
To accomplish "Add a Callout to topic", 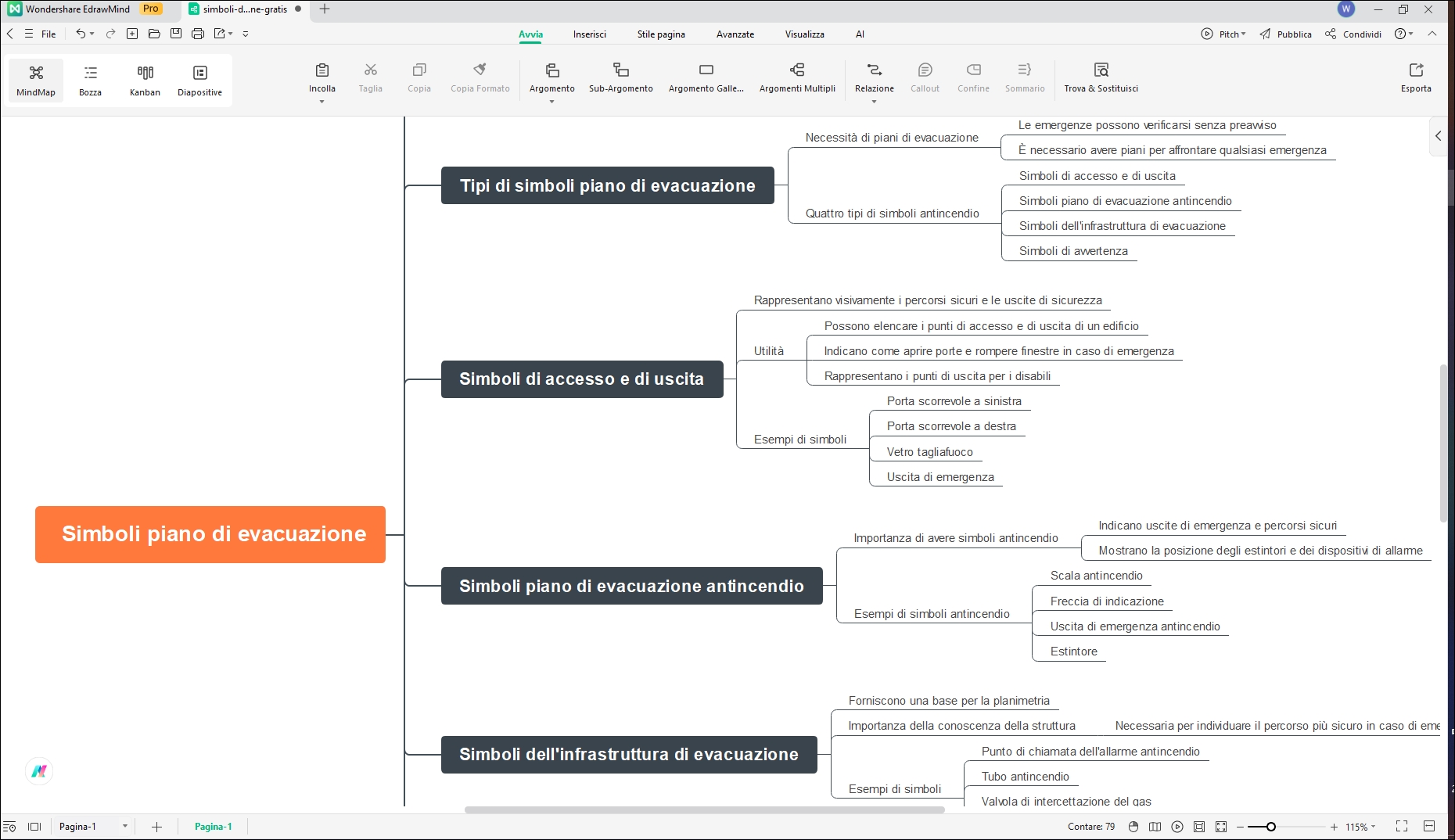I will tap(925, 77).
